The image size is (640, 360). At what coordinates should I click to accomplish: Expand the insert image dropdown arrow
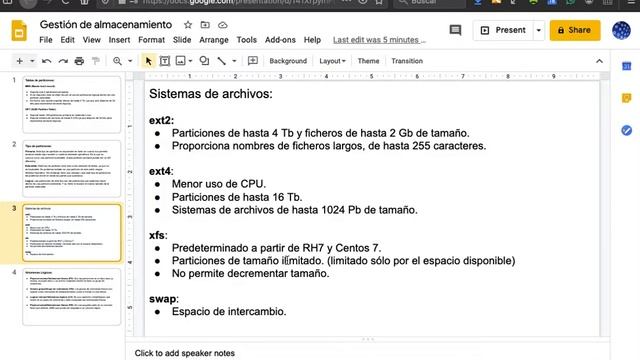(190, 61)
